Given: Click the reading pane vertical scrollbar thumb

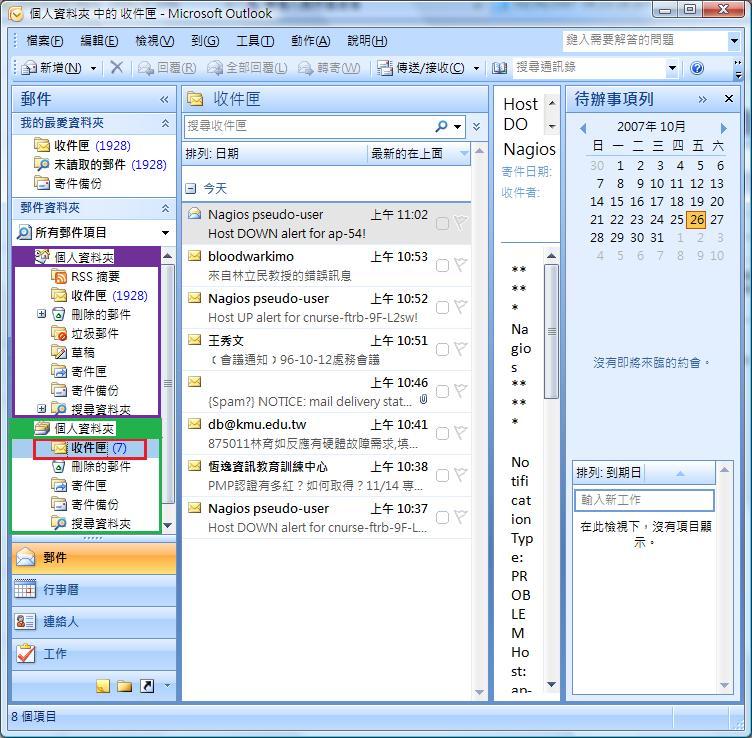Looking at the screenshot, I should (x=552, y=331).
